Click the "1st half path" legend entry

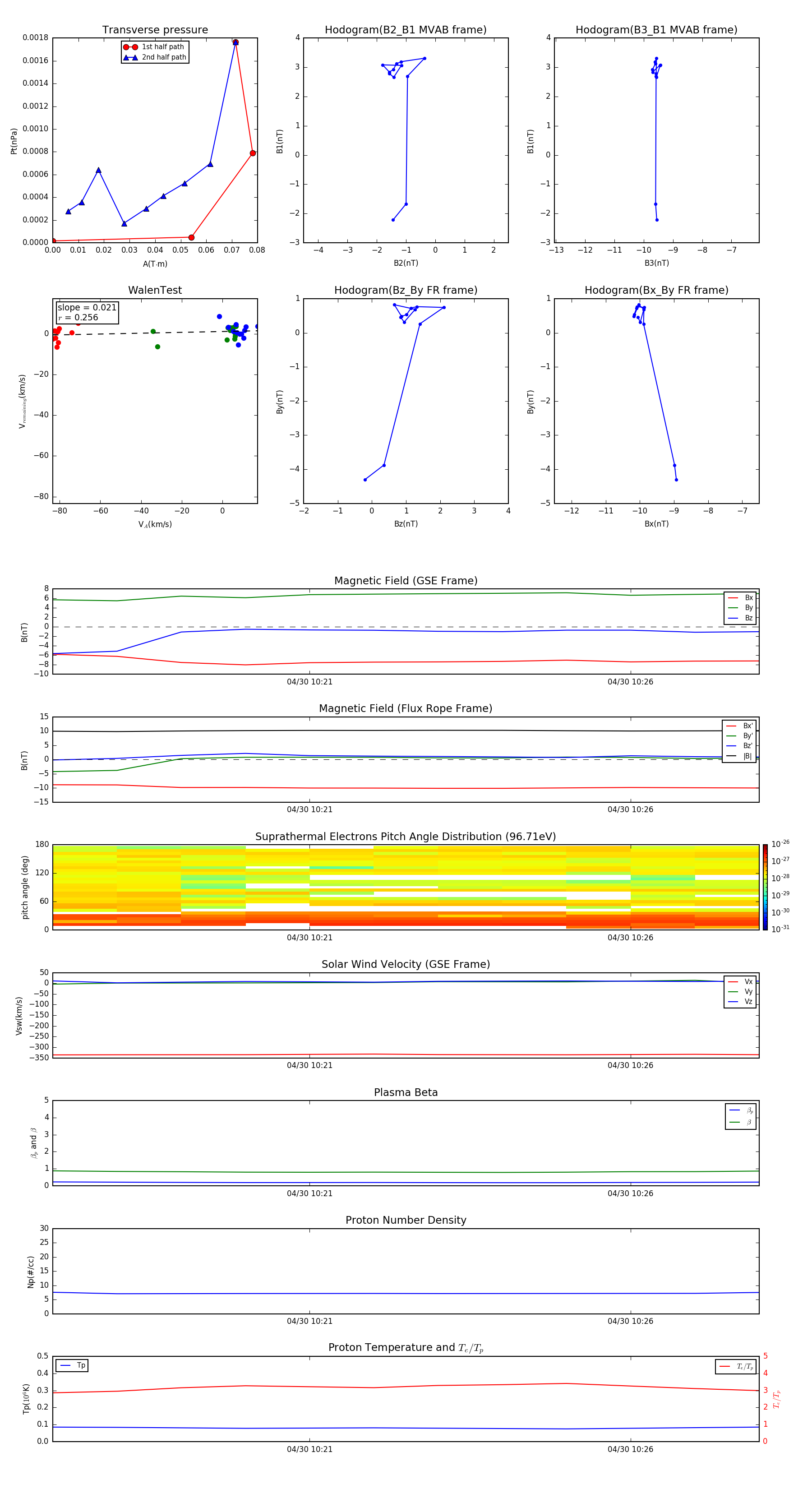coord(154,47)
